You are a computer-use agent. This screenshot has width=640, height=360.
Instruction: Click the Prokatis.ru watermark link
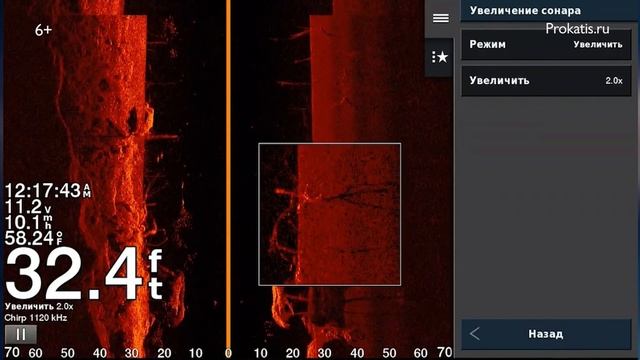click(577, 29)
